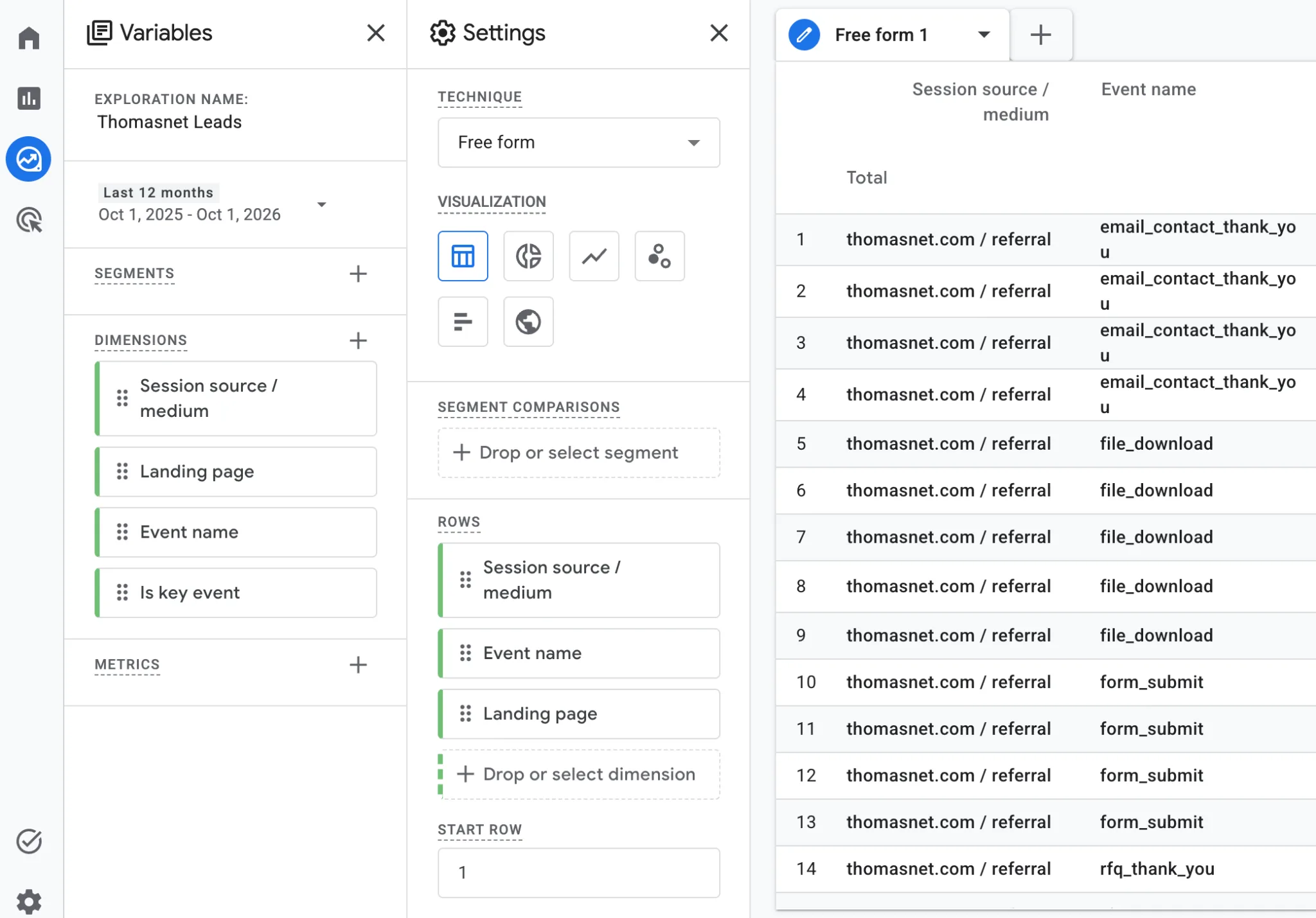
Task: Open Admin gear icon at bottom
Action: (x=29, y=901)
